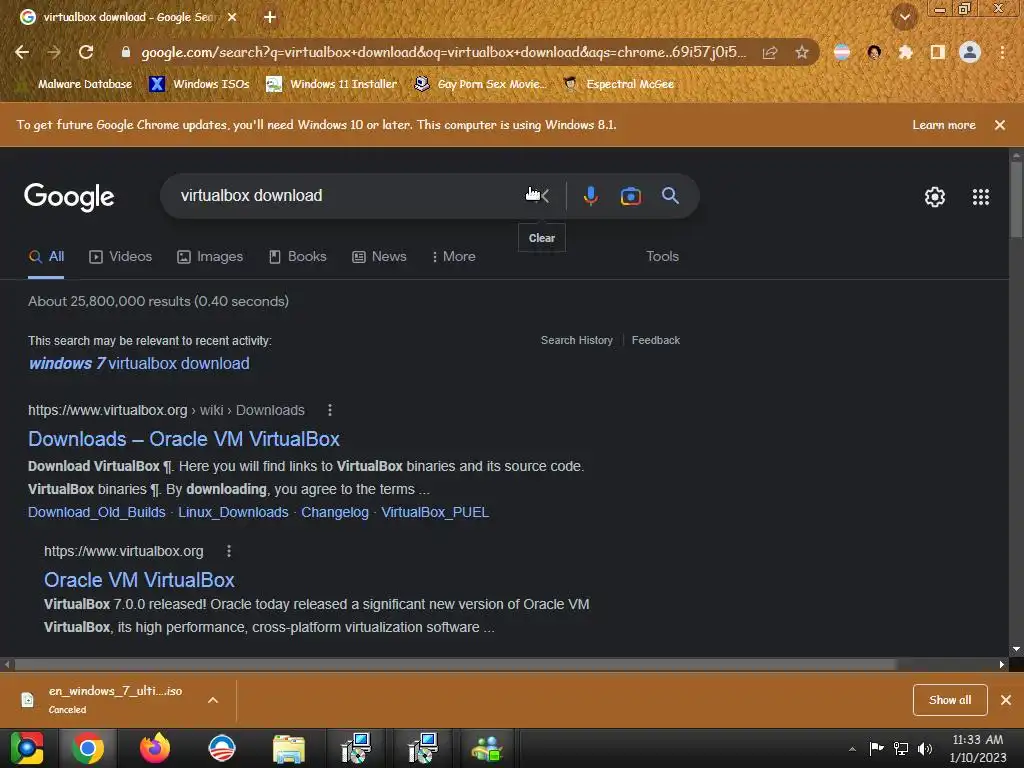
Task: Open a new browser tab
Action: pyautogui.click(x=270, y=17)
